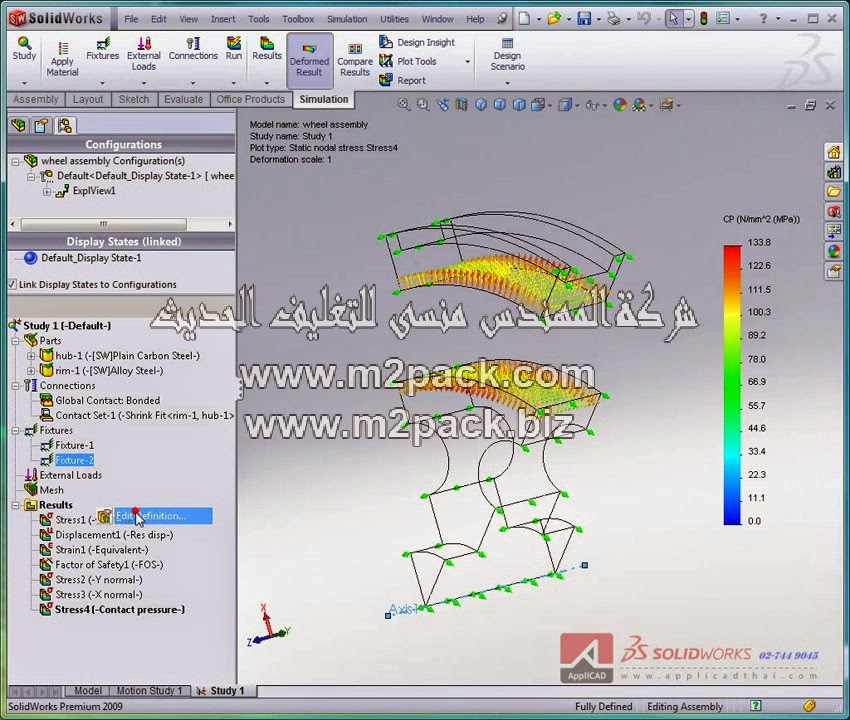850x720 pixels.
Task: Expand the Plot Tools dropdown arrow
Action: click(468, 62)
